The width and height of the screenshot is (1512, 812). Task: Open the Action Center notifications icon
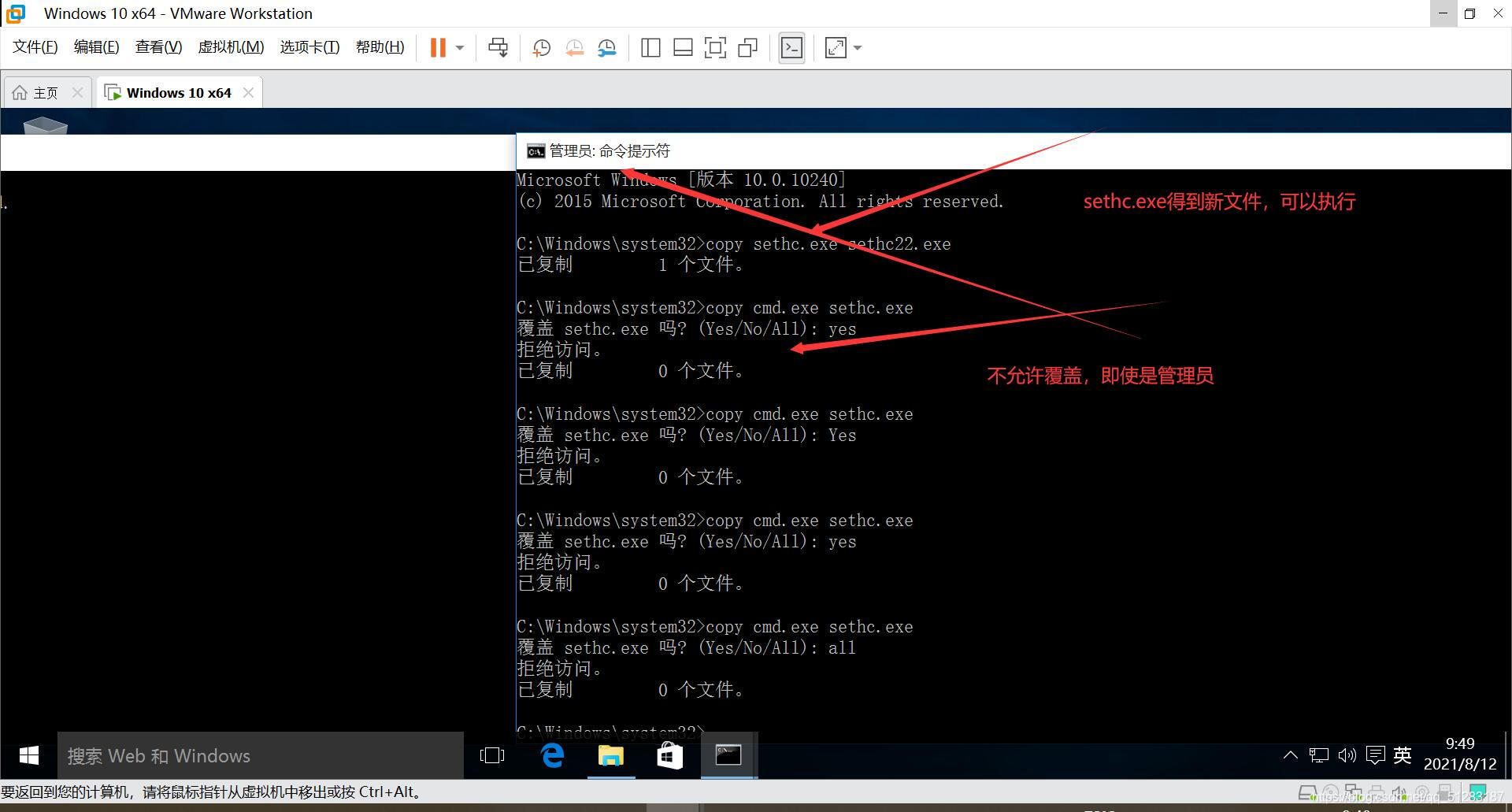1376,756
